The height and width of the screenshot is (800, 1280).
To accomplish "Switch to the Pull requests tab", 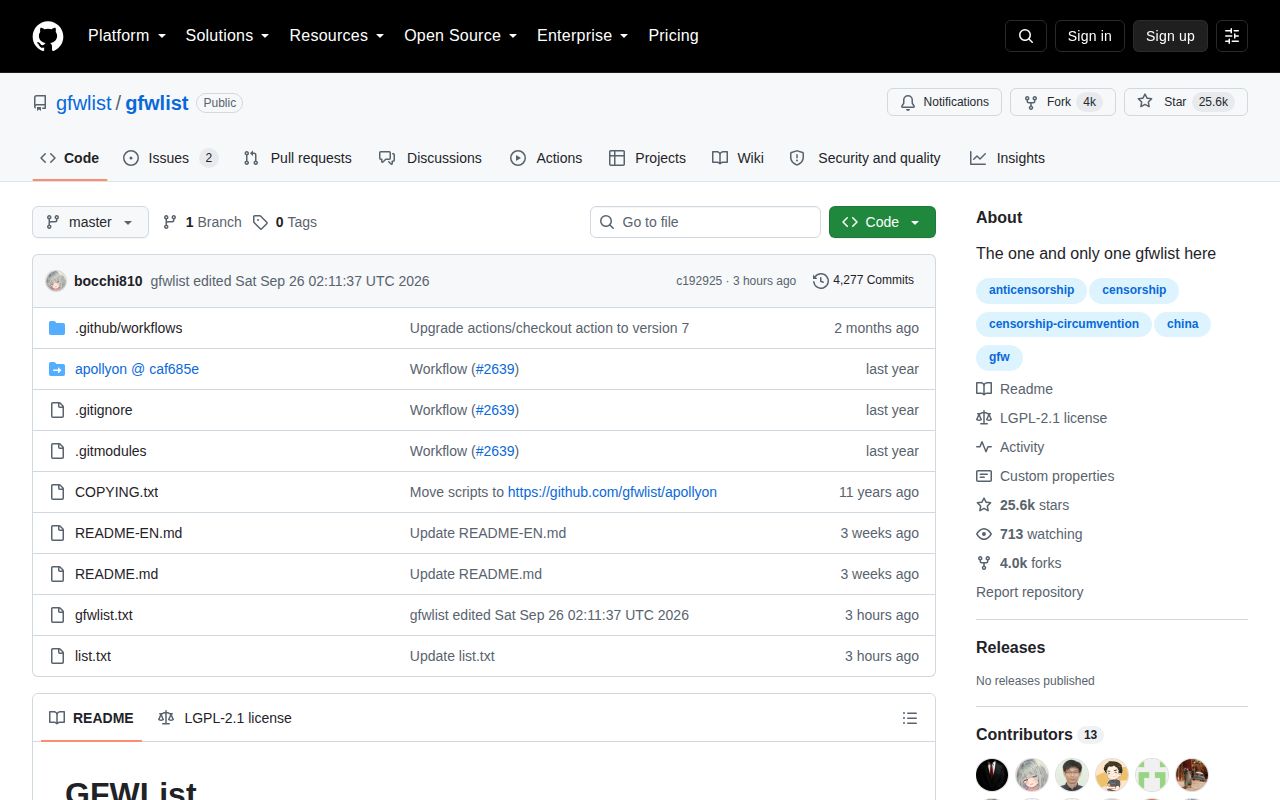I will 297,158.
